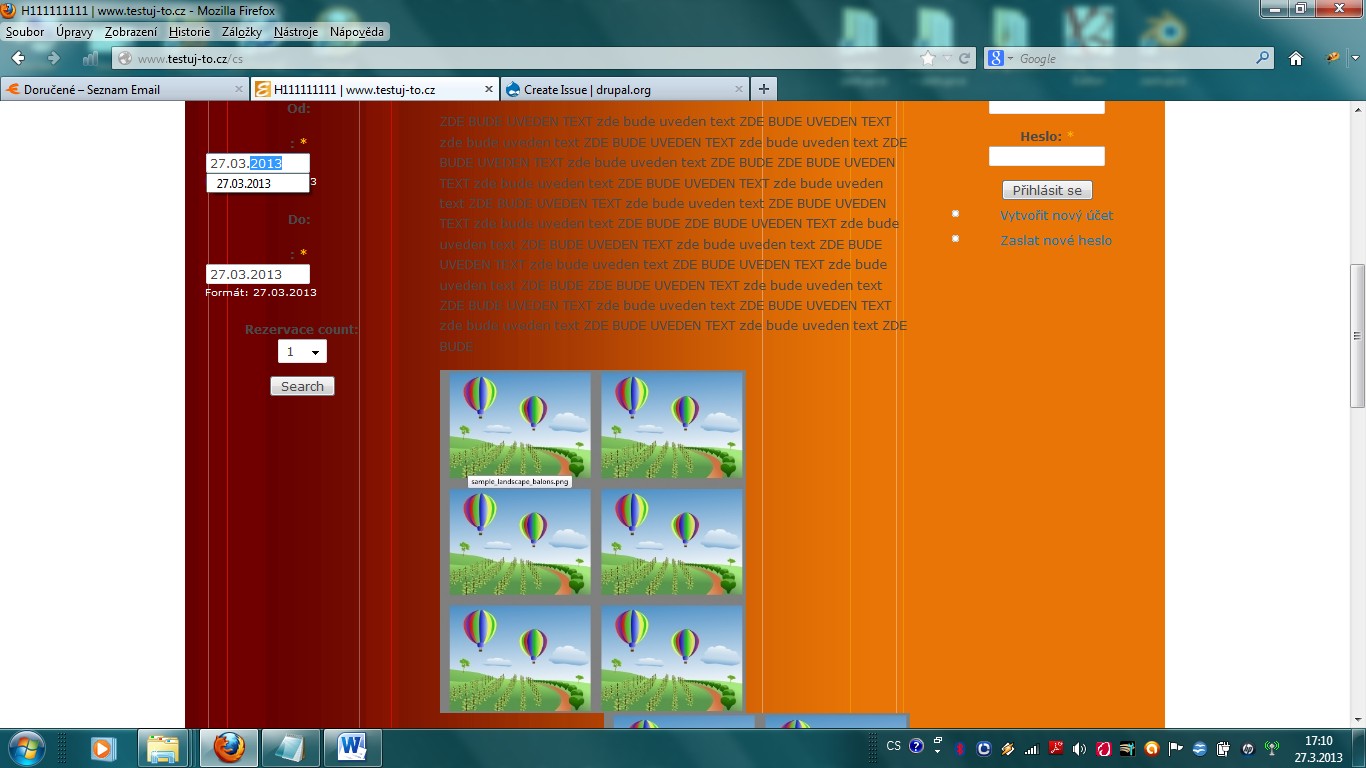Open a new tab with the plus button
1366x768 pixels.
pos(764,89)
